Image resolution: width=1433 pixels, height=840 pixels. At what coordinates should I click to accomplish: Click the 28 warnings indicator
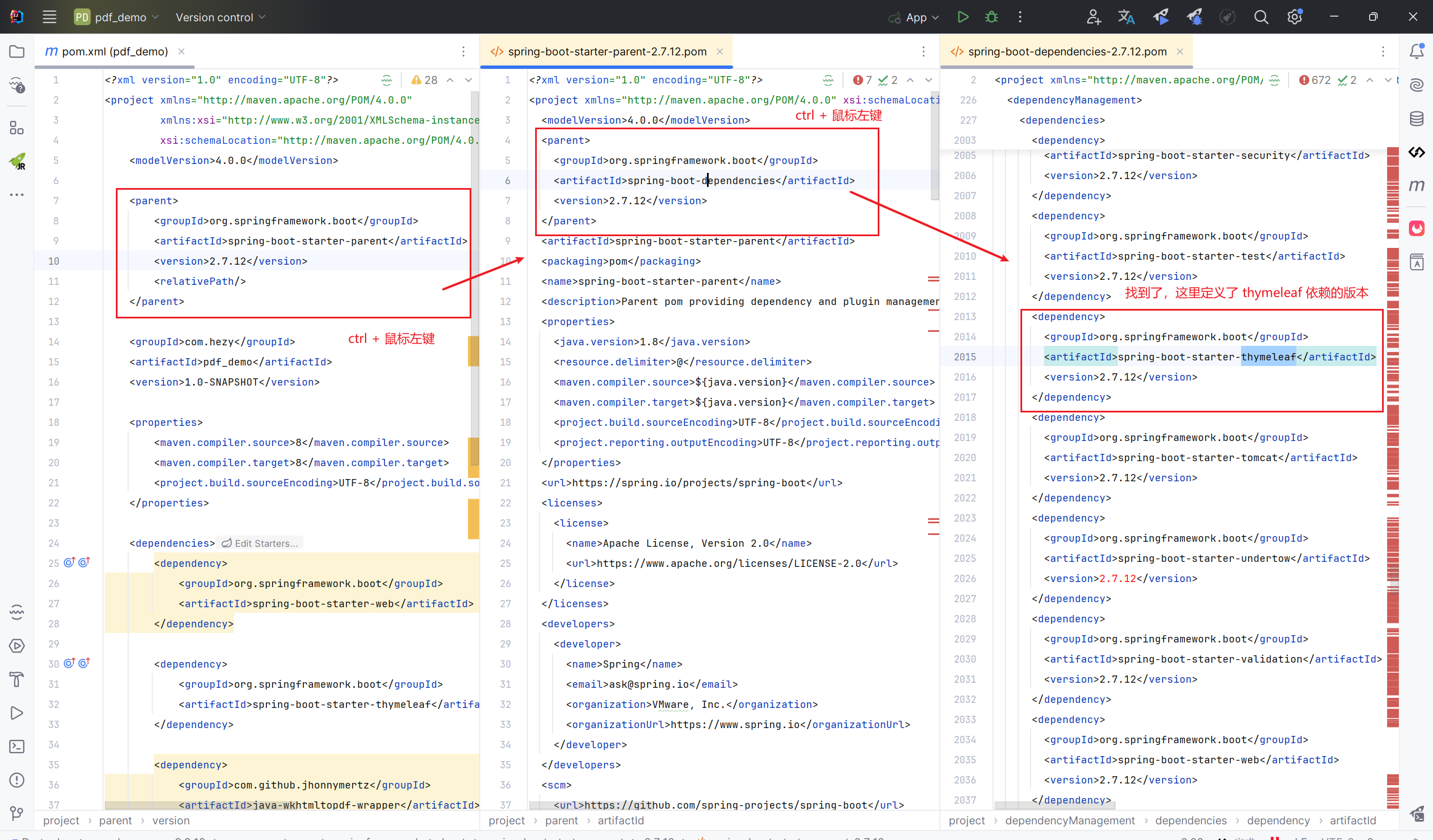tap(425, 80)
